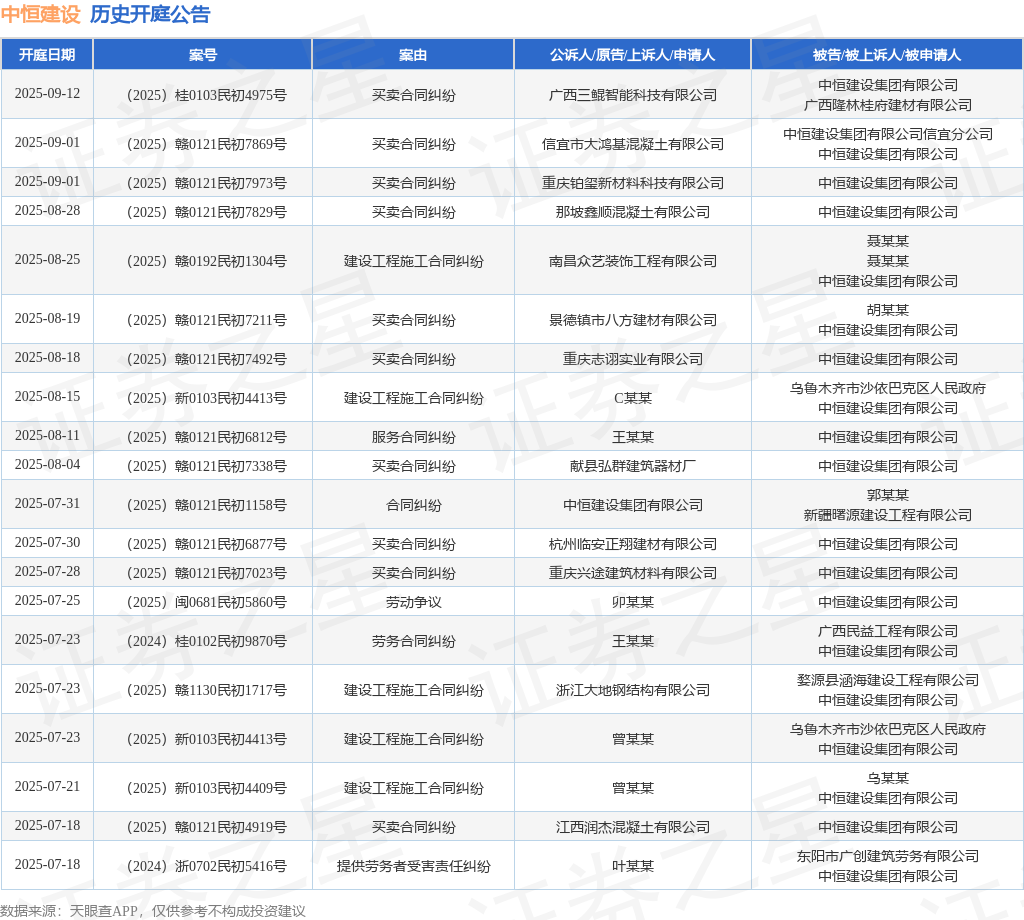Click date cell 2025-07-31
Image resolution: width=1024 pixels, height=920 pixels.
(47, 503)
